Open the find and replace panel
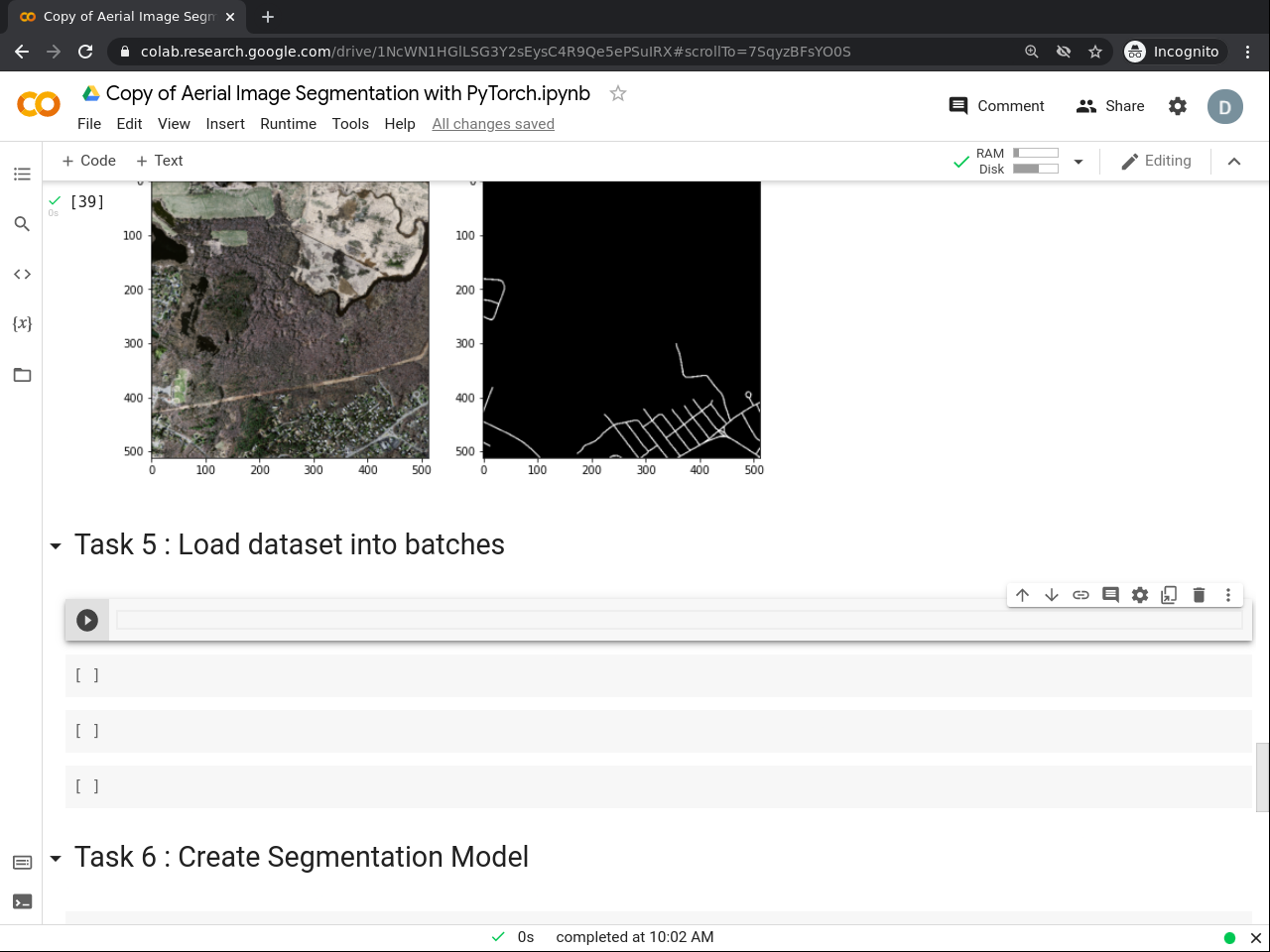Screen dimensions: 1270x952 click(x=22, y=224)
